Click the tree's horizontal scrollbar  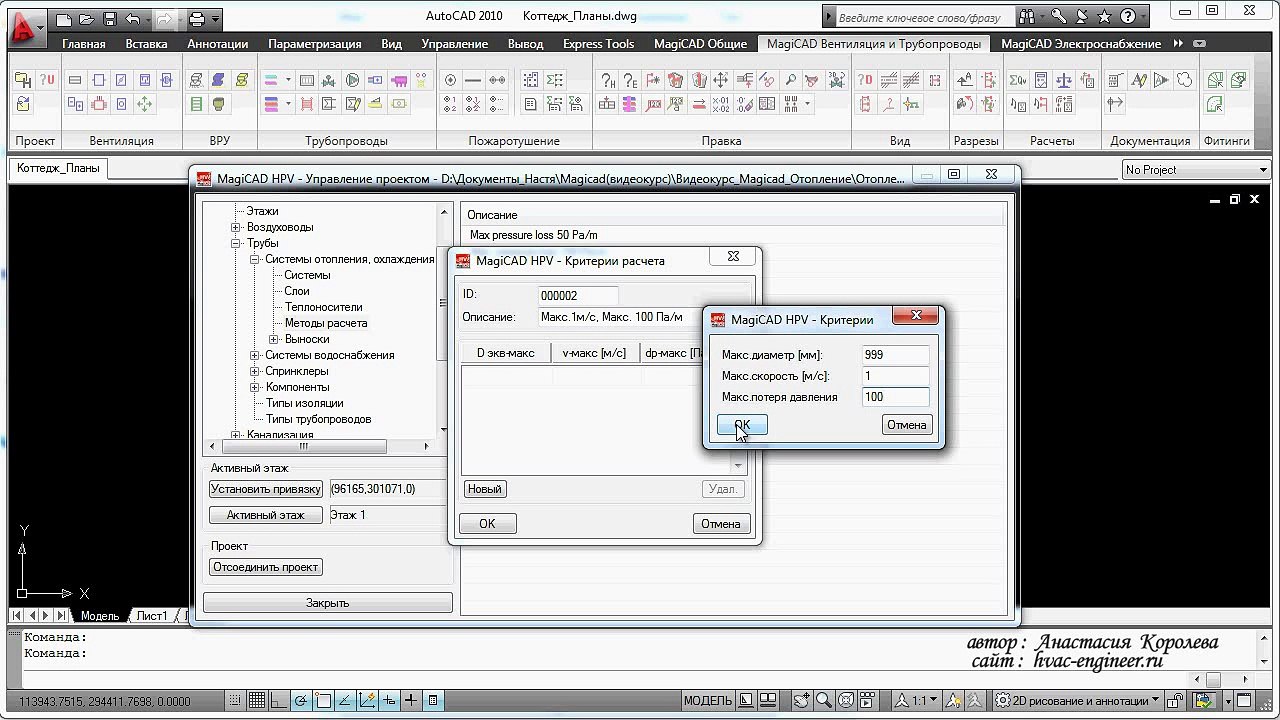coord(320,446)
